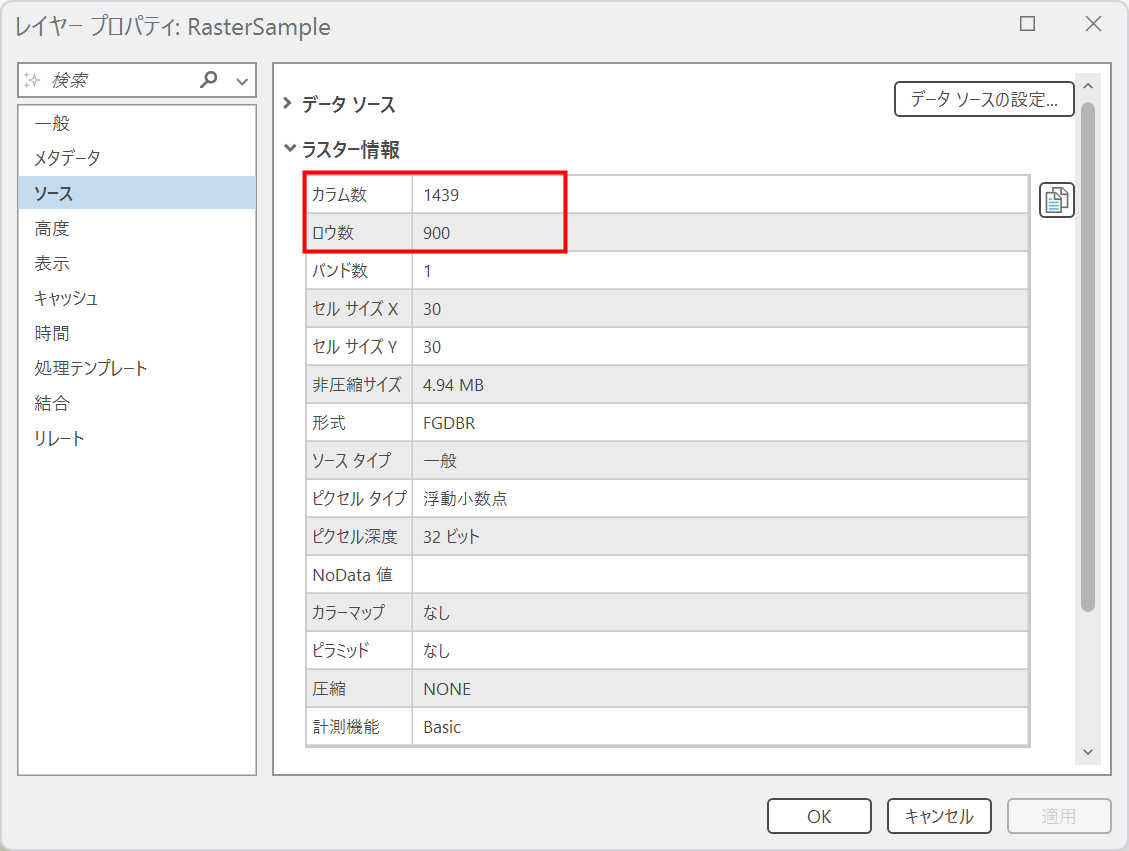Click the scroll down arrow
The width and height of the screenshot is (1129, 851).
[1088, 752]
